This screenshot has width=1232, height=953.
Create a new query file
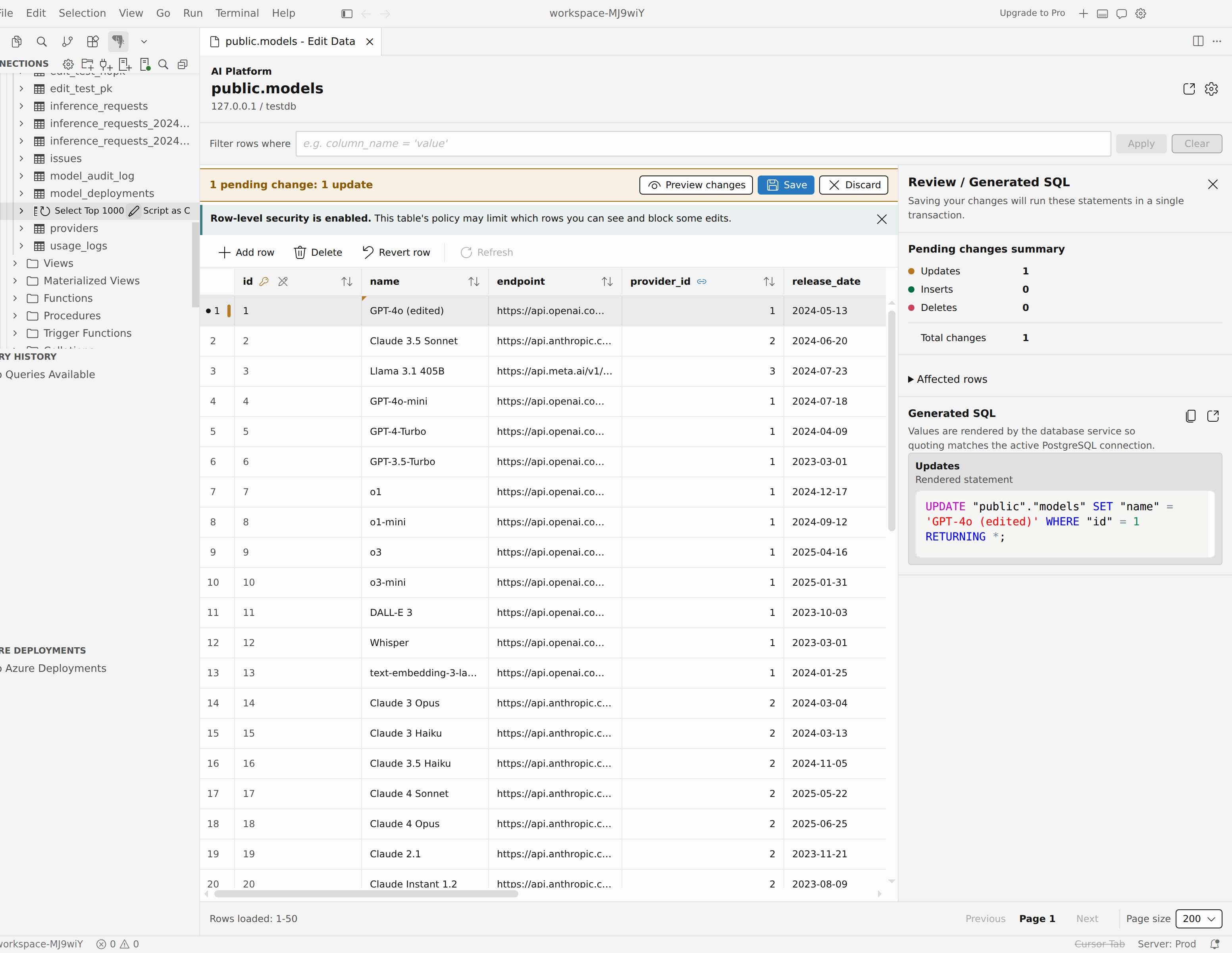[125, 64]
